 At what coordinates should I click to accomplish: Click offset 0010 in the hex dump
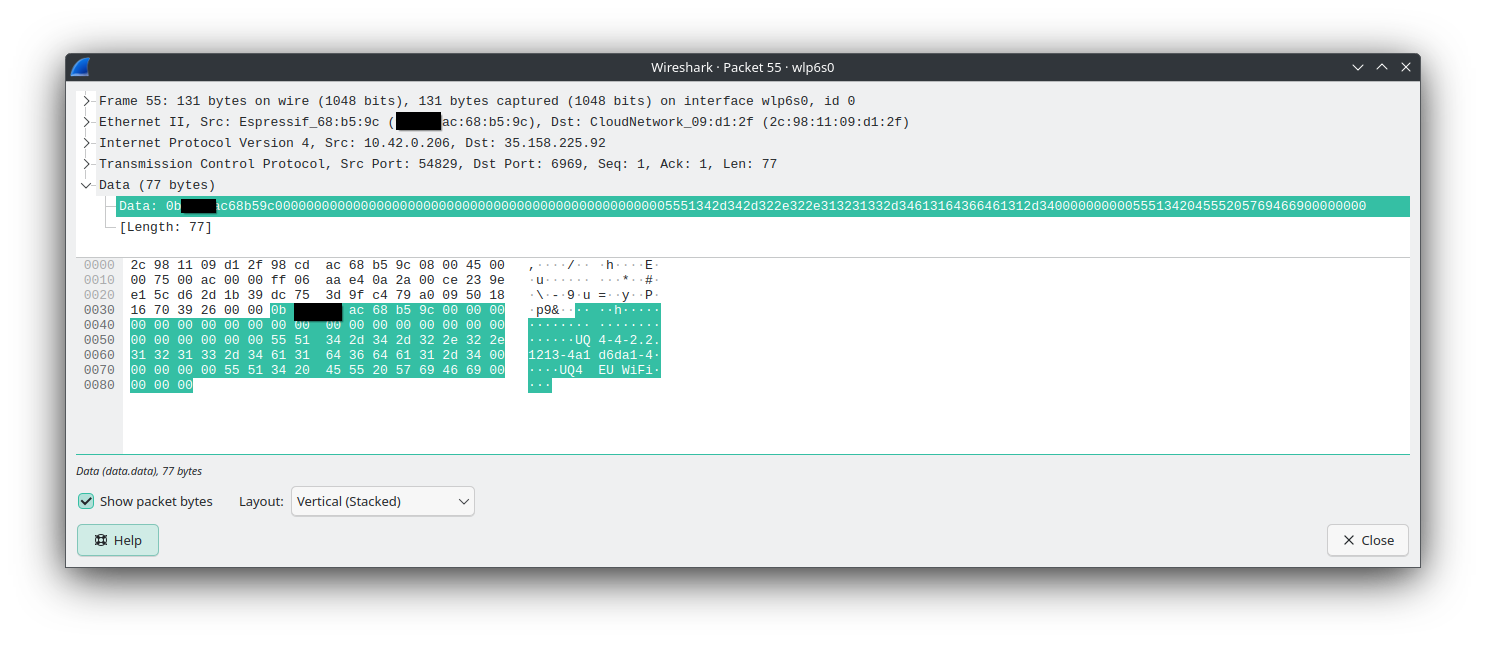[99, 280]
